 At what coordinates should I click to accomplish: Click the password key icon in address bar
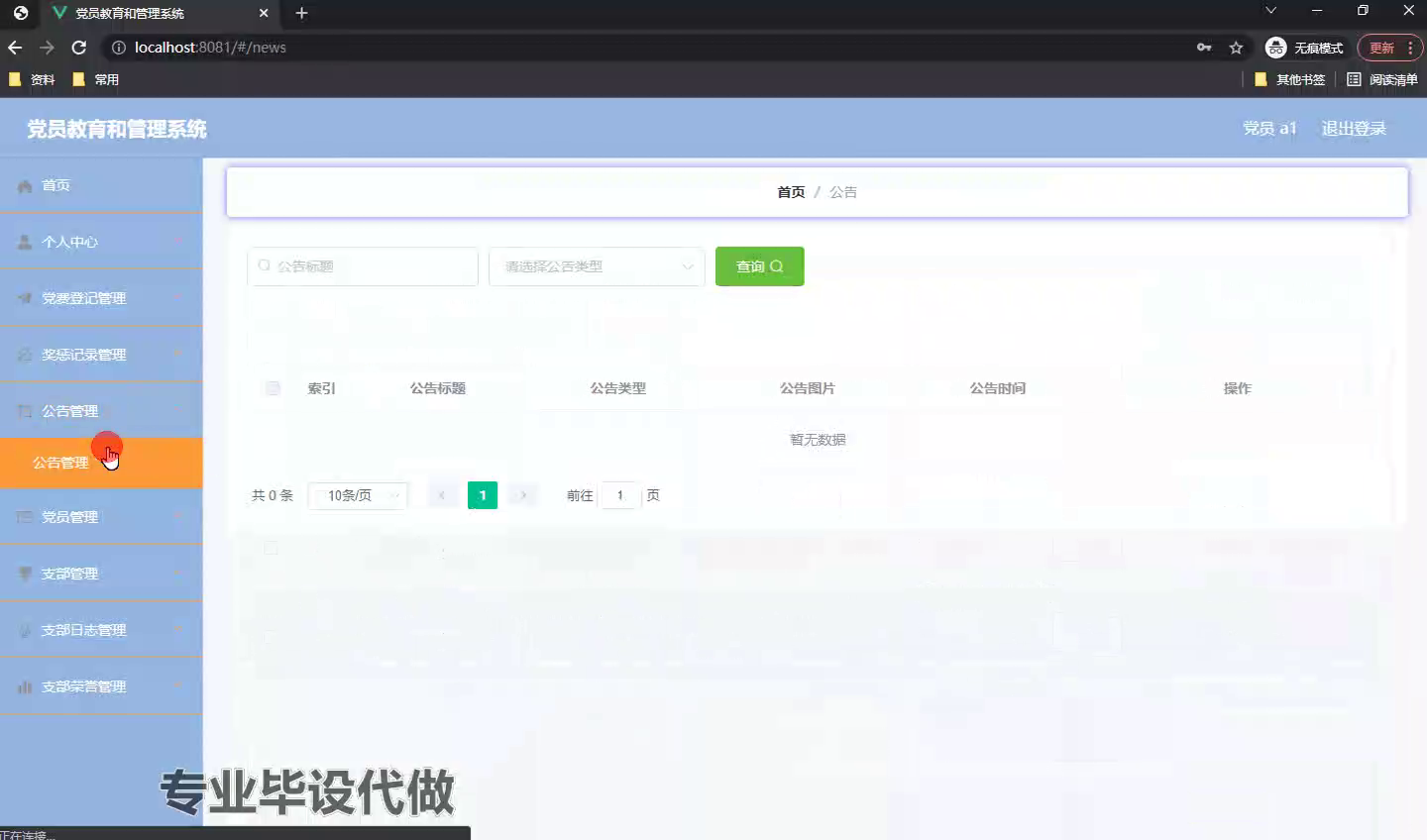[x=1204, y=48]
